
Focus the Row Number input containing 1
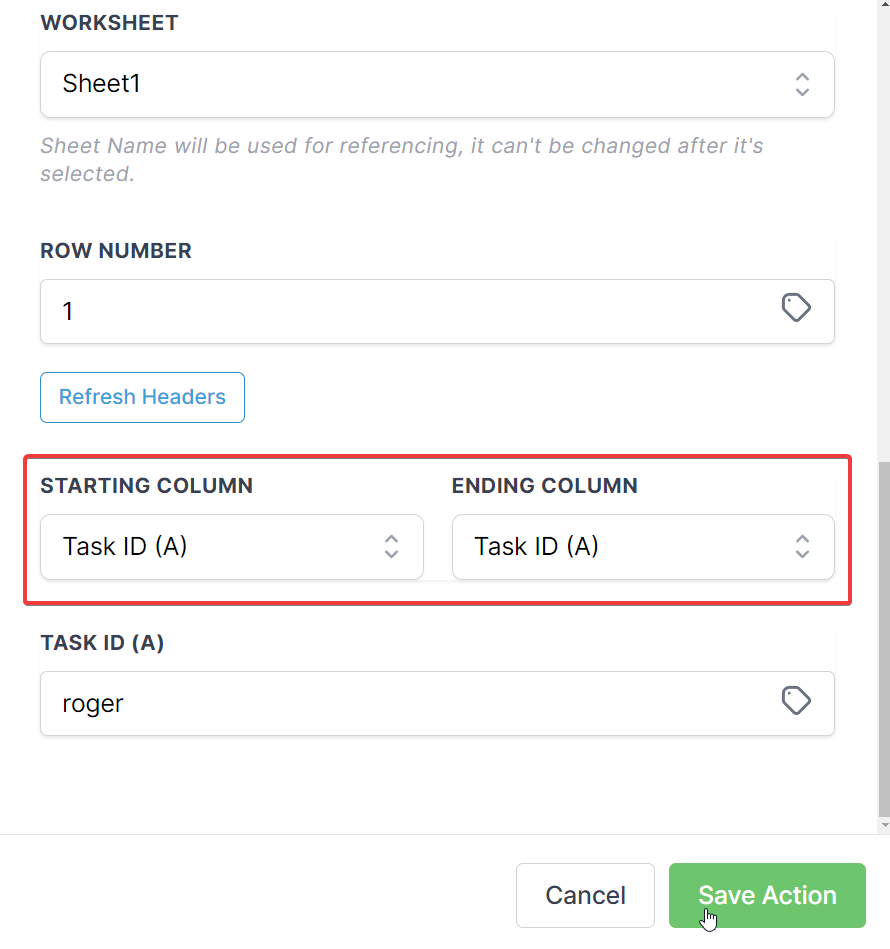(x=400, y=311)
